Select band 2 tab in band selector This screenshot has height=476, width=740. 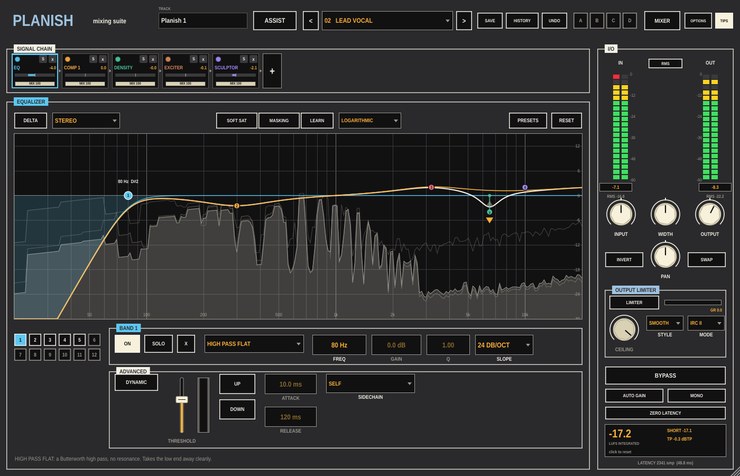pos(35,340)
